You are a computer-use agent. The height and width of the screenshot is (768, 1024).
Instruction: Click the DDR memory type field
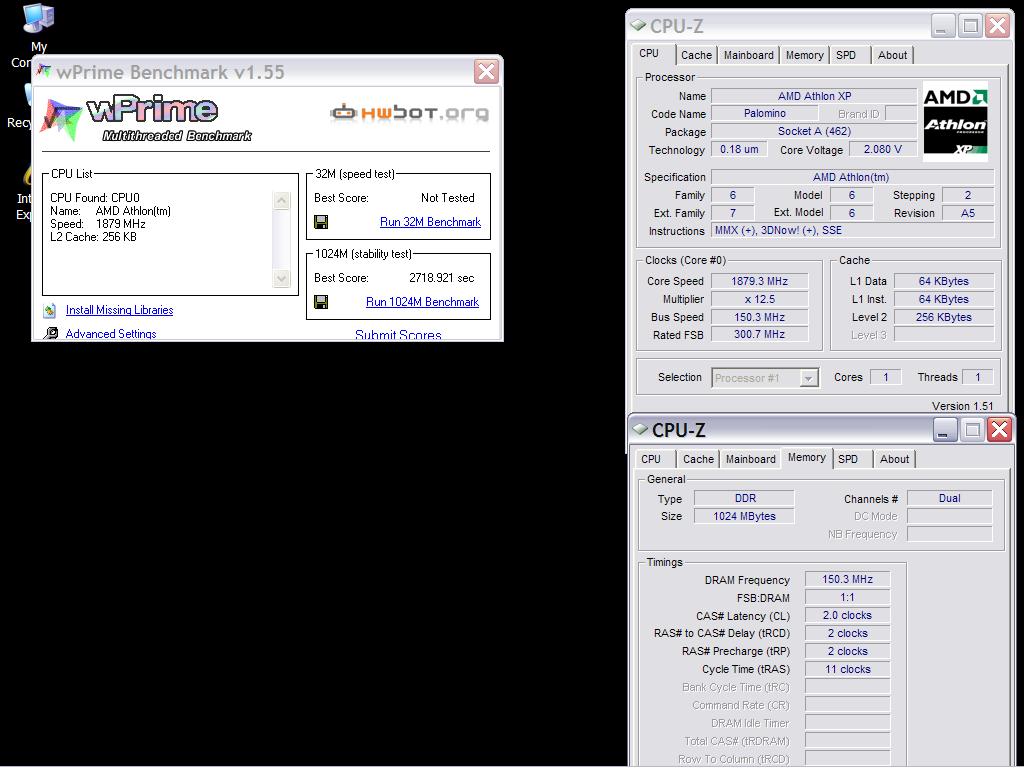pos(744,498)
